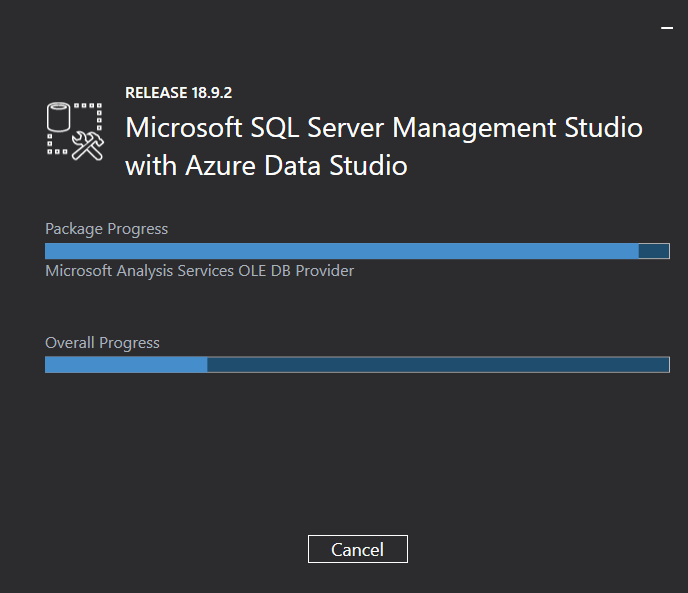Click the Overall Progress label
Screen dimensions: 688x593
coord(102,343)
